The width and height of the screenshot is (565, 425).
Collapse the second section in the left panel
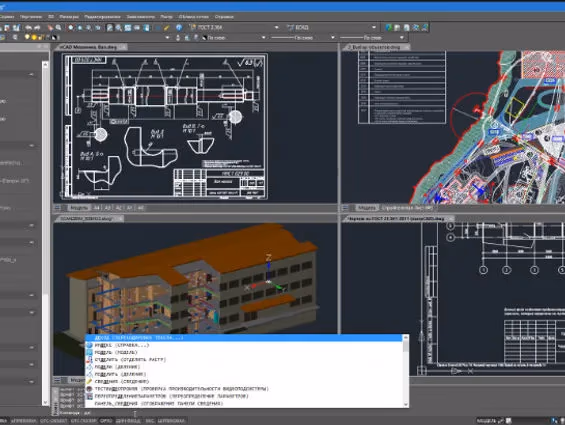coord(31,146)
